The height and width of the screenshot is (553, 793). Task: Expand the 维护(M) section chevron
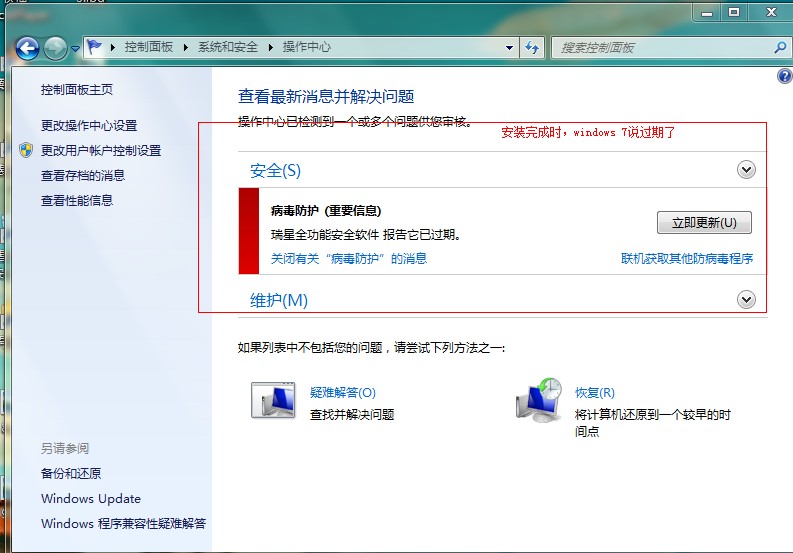click(x=746, y=300)
